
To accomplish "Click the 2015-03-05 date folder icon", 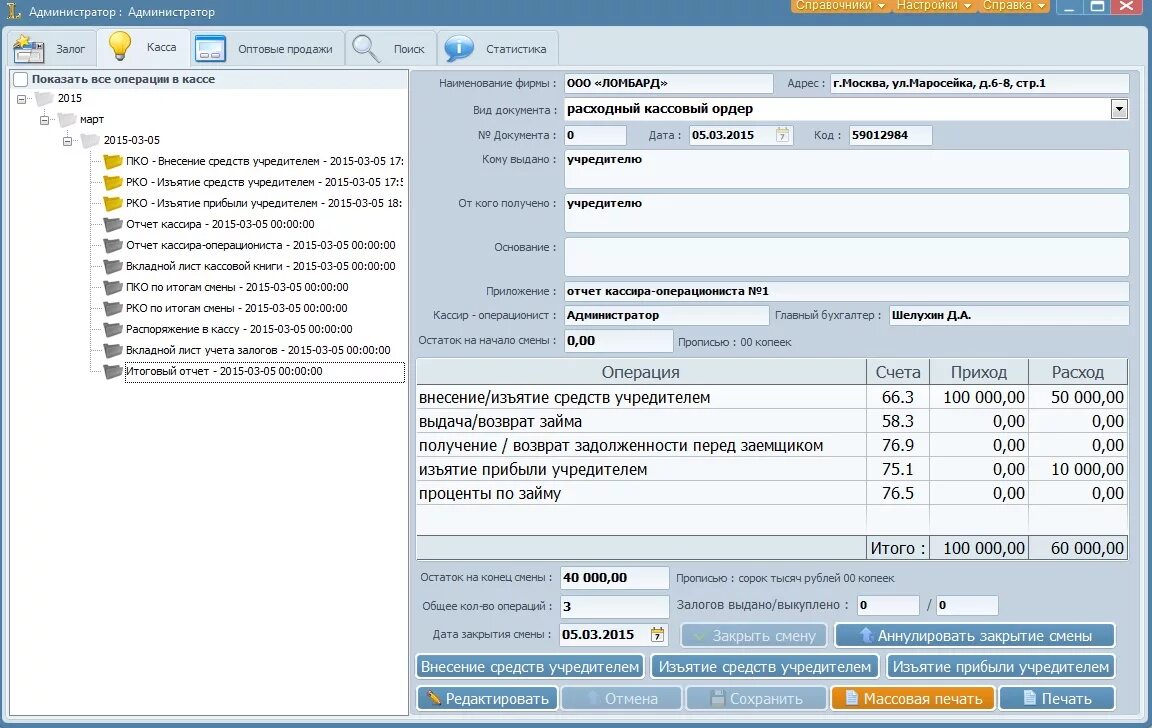I will tap(90, 140).
